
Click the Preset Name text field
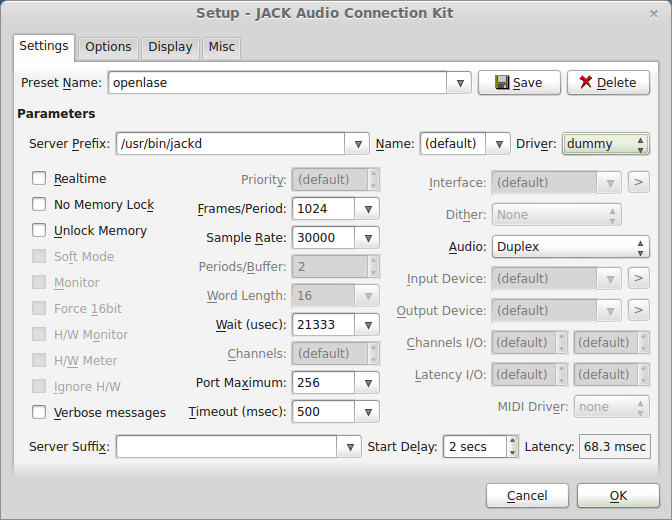click(278, 83)
